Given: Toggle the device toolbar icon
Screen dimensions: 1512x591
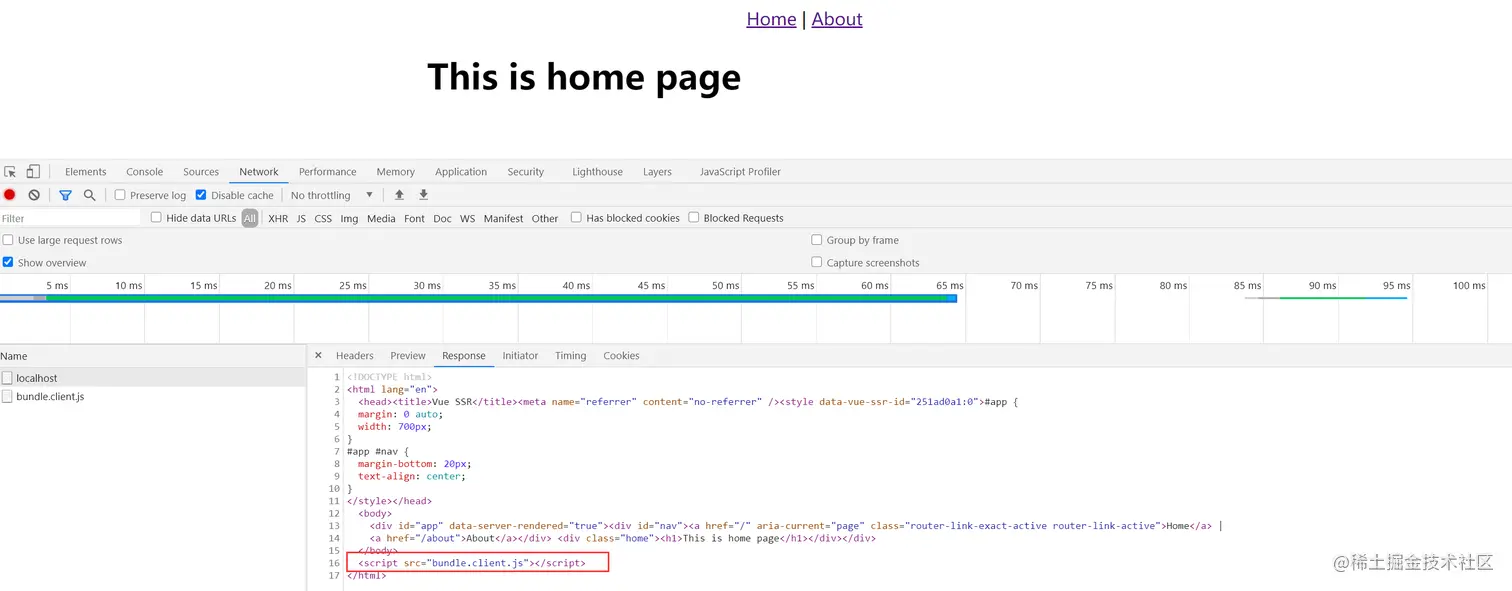Looking at the screenshot, I should [x=33, y=172].
